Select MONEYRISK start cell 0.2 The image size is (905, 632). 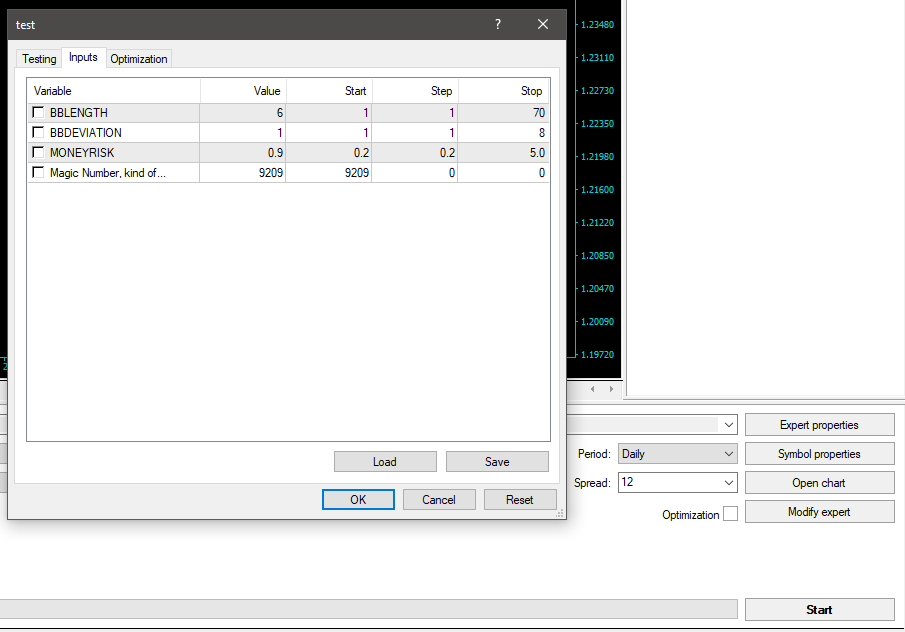coord(329,153)
